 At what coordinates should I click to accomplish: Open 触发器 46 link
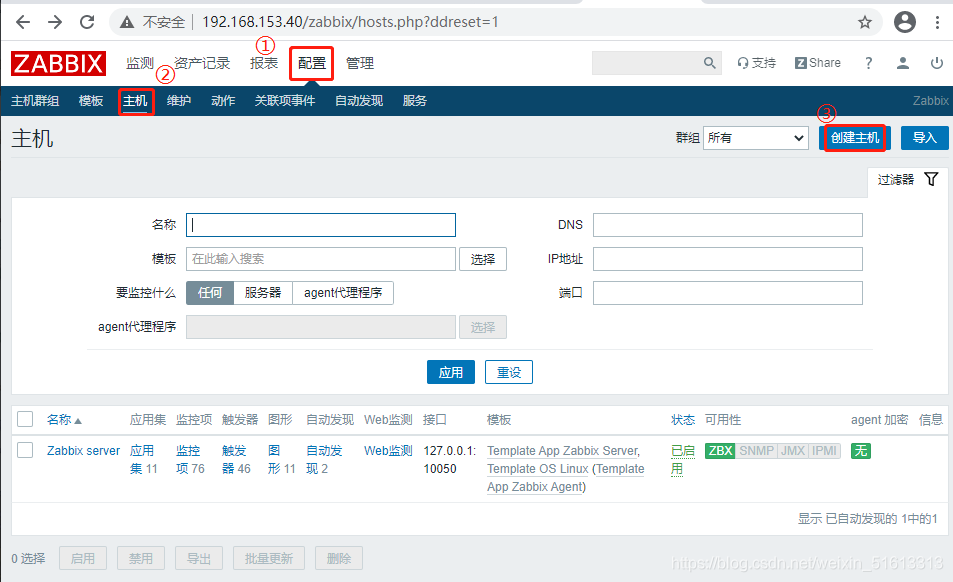pyautogui.click(x=236, y=459)
